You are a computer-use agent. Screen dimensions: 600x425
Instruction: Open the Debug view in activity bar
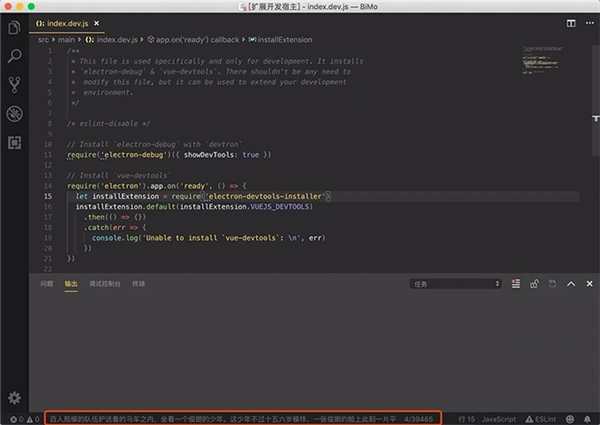(x=14, y=114)
